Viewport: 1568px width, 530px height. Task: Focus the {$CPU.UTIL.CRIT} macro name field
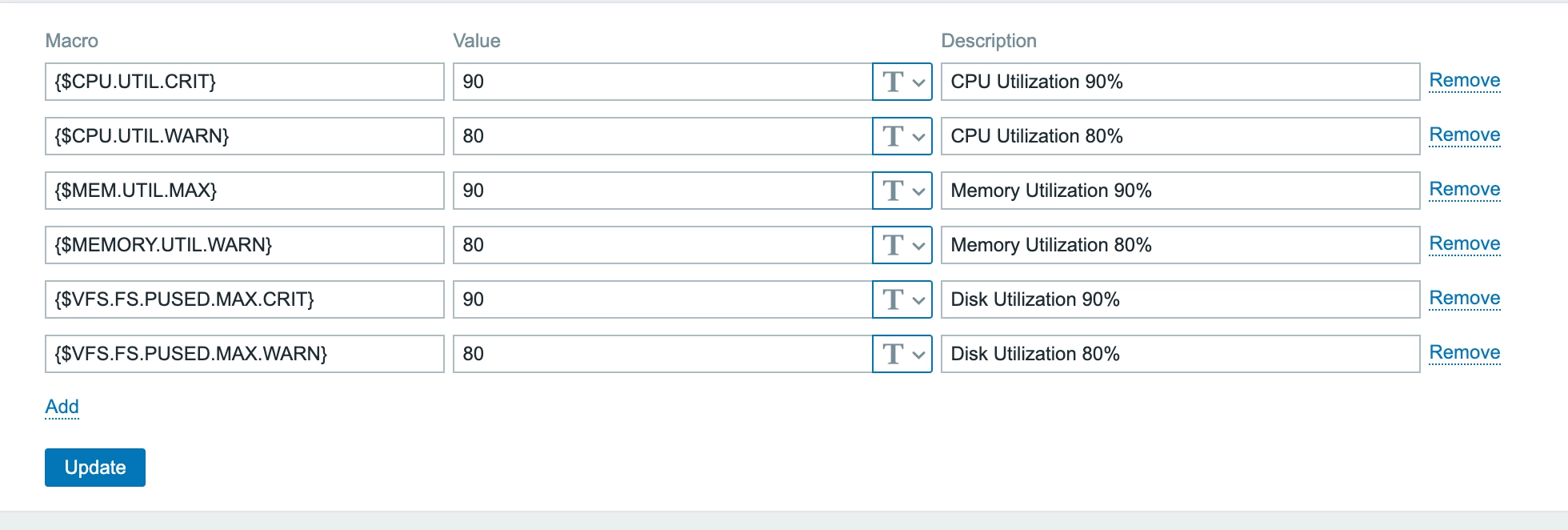click(244, 82)
